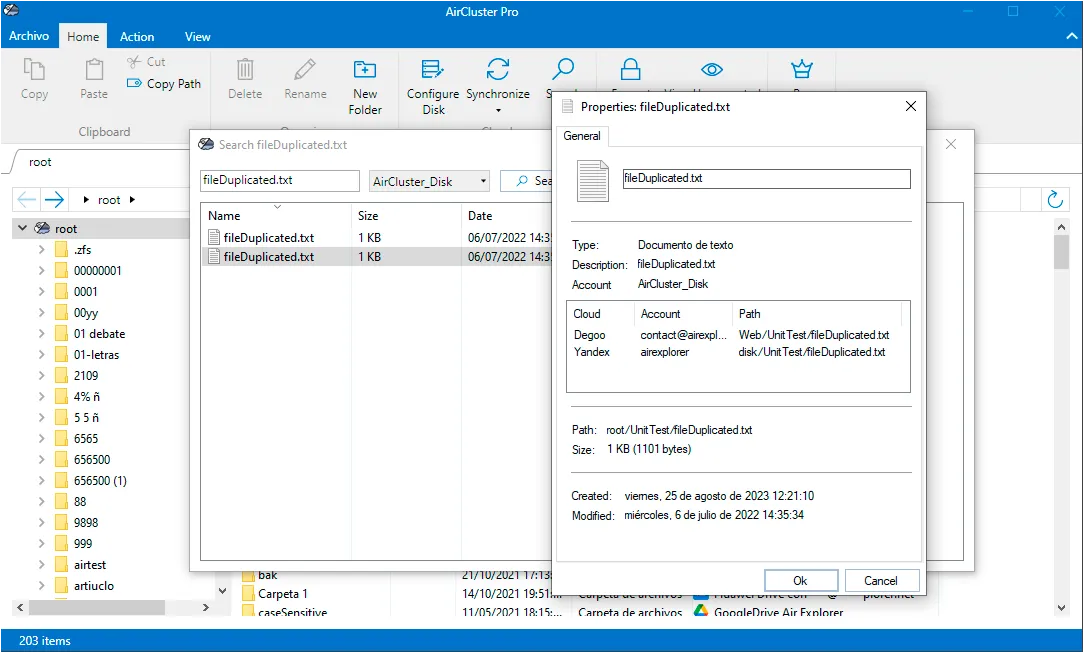The image size is (1084, 652).
Task: Select the 6565 folder in tree
Action: click(x=86, y=438)
